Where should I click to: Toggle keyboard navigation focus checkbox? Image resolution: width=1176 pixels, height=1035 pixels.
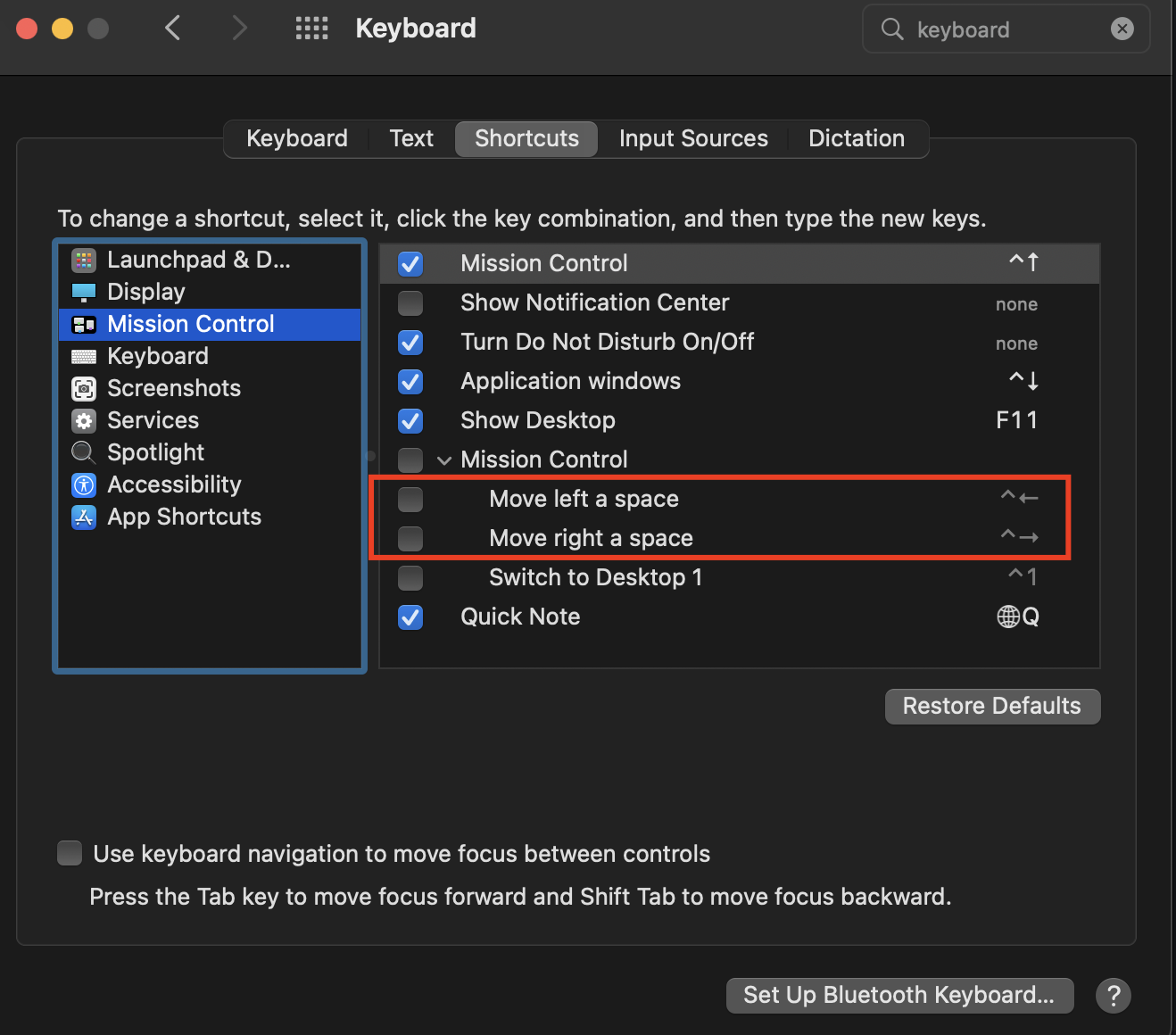pos(70,854)
